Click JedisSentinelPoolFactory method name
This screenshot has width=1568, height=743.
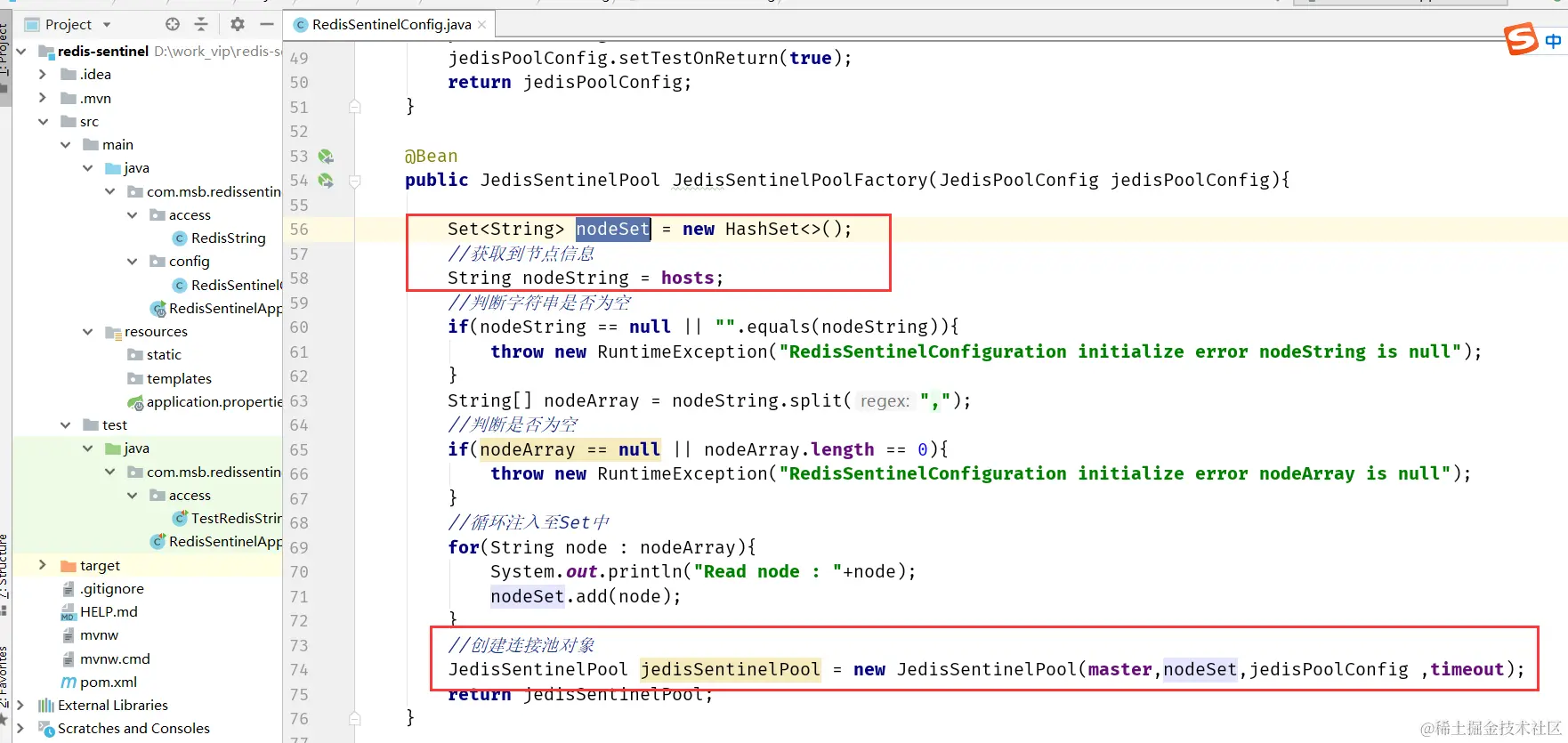pyautogui.click(x=800, y=180)
